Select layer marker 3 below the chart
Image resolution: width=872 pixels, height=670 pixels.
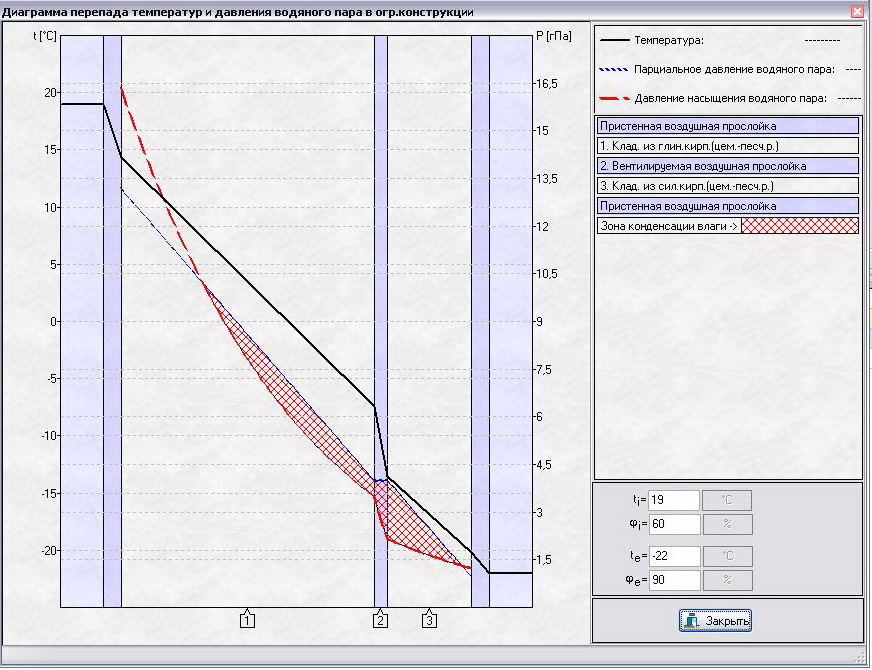pos(429,619)
